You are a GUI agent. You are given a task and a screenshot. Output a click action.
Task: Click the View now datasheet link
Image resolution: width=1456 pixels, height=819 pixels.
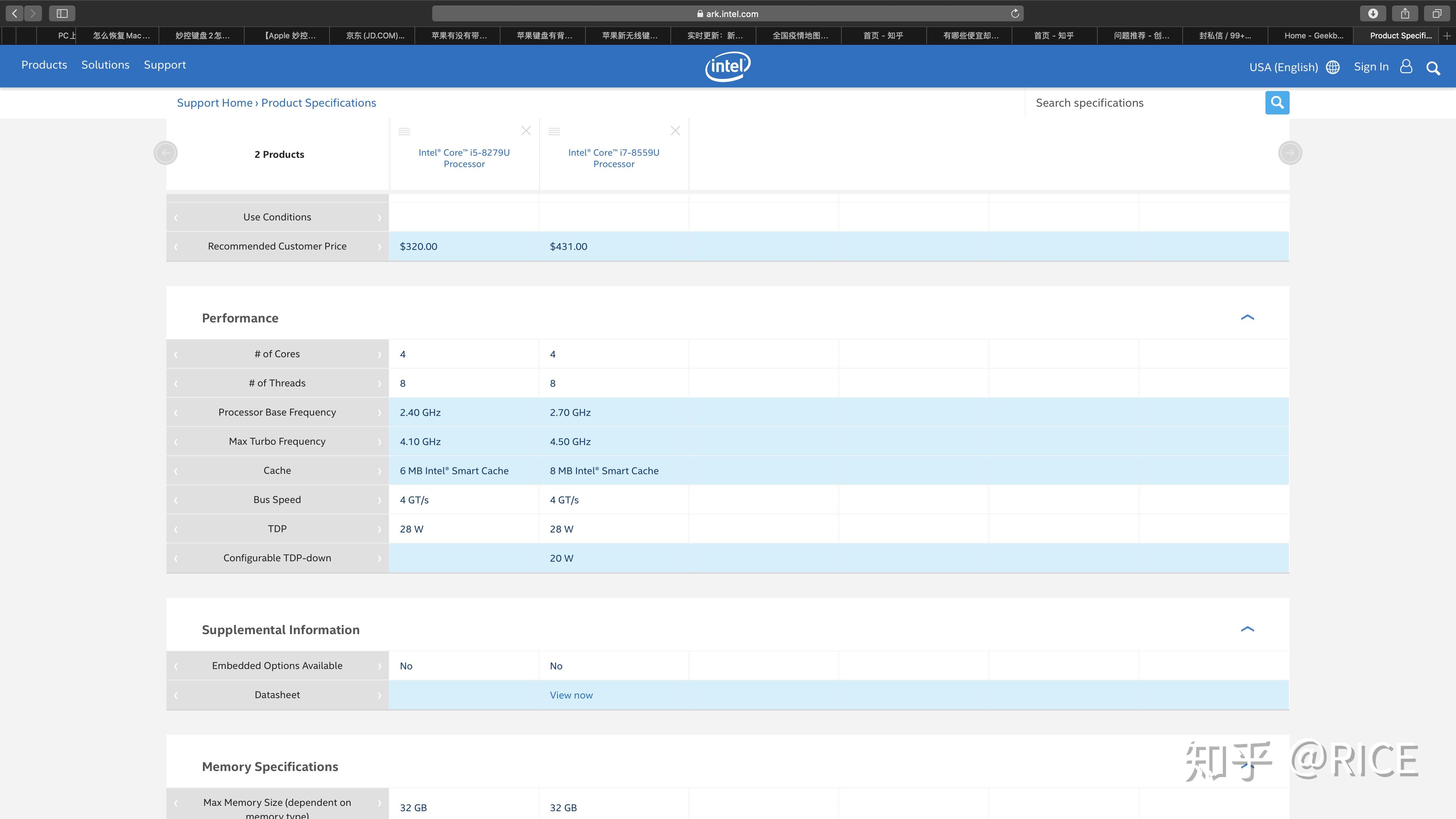tap(571, 695)
